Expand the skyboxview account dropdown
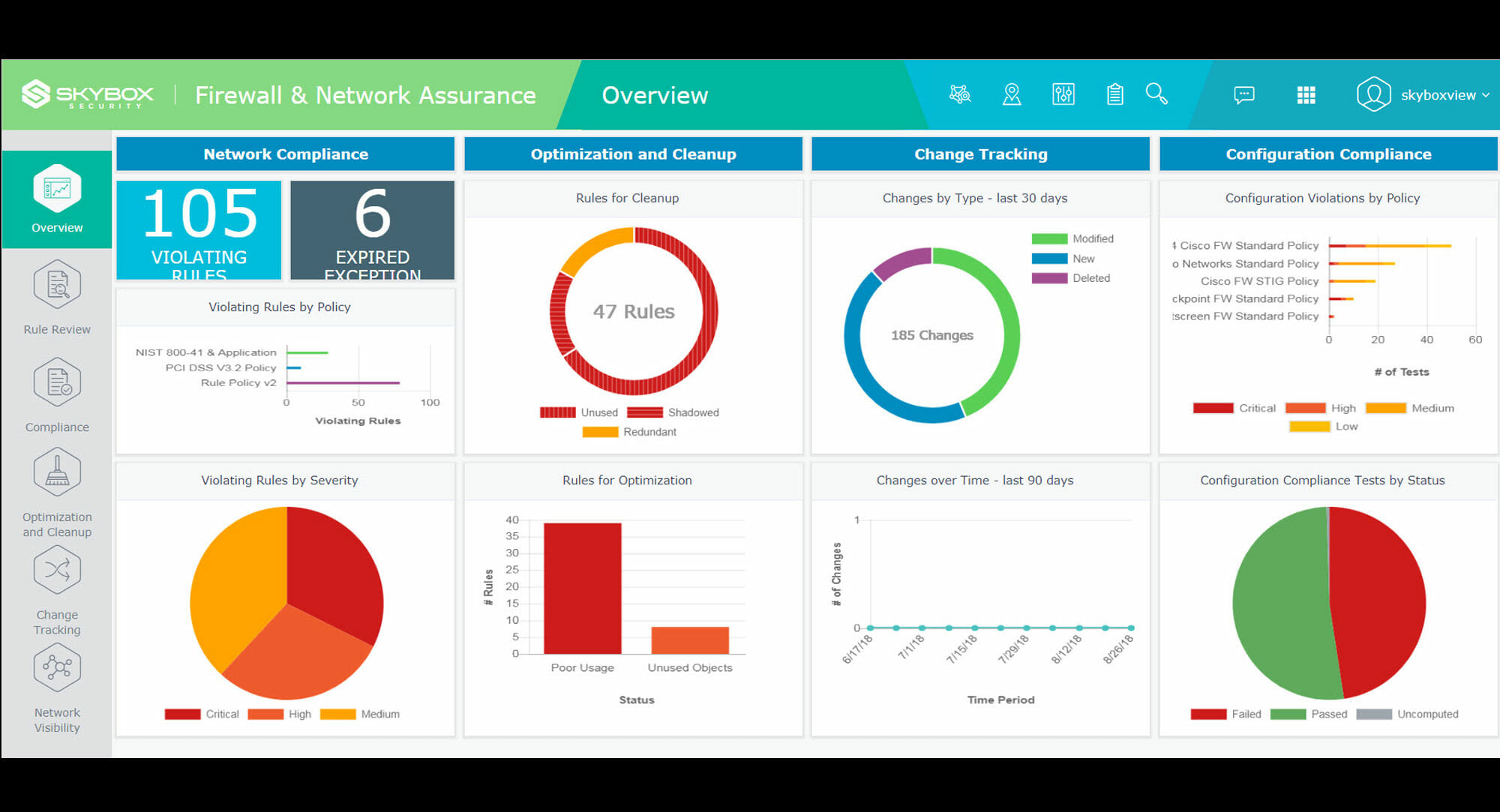 (x=1441, y=94)
